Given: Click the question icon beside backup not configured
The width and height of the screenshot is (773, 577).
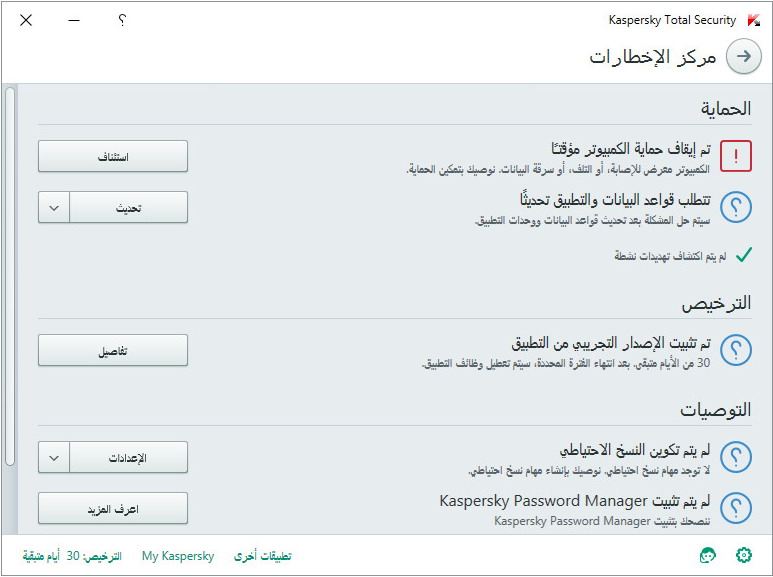Looking at the screenshot, I should [x=736, y=457].
